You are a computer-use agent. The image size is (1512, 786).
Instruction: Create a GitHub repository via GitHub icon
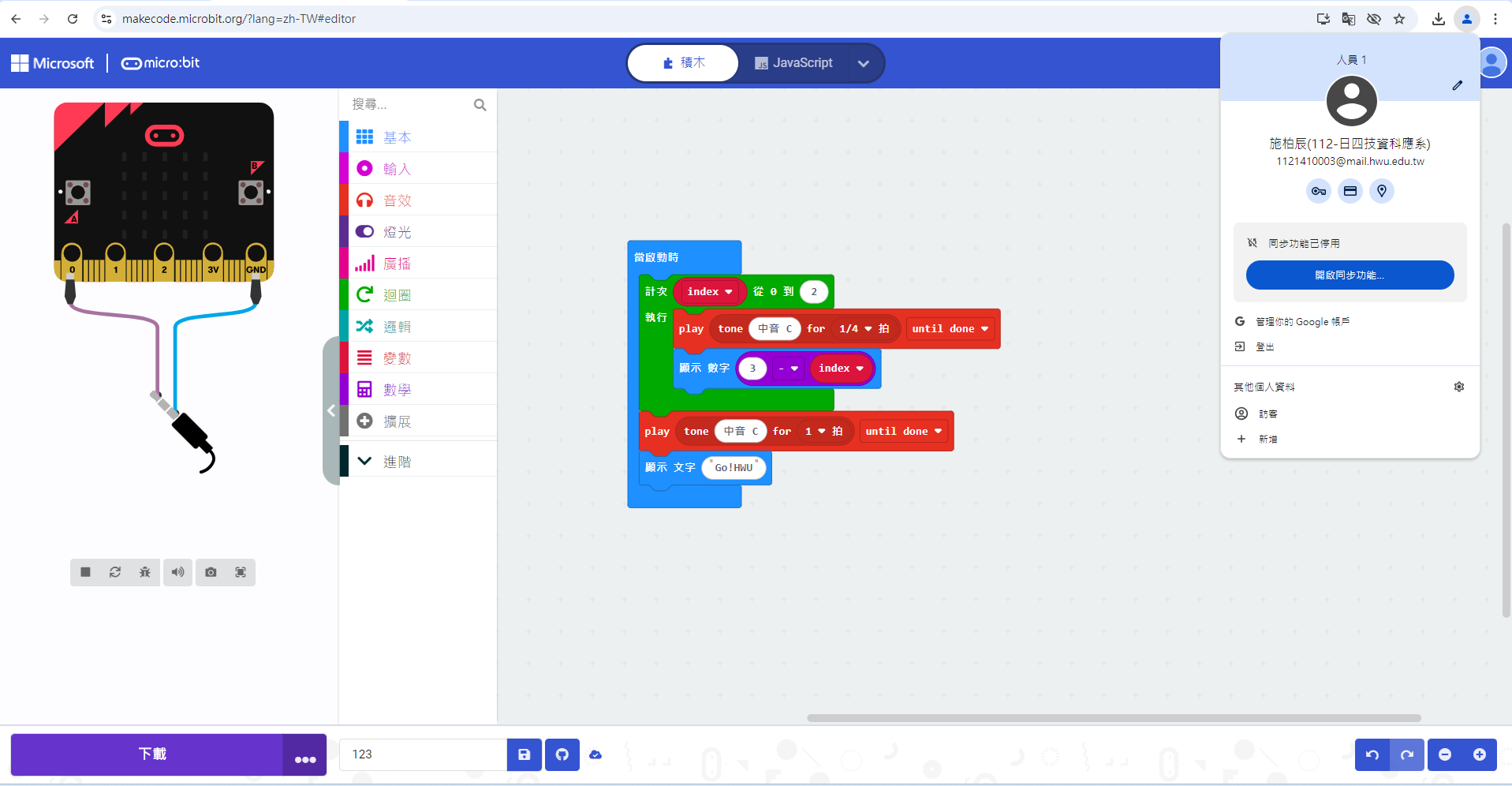562,754
